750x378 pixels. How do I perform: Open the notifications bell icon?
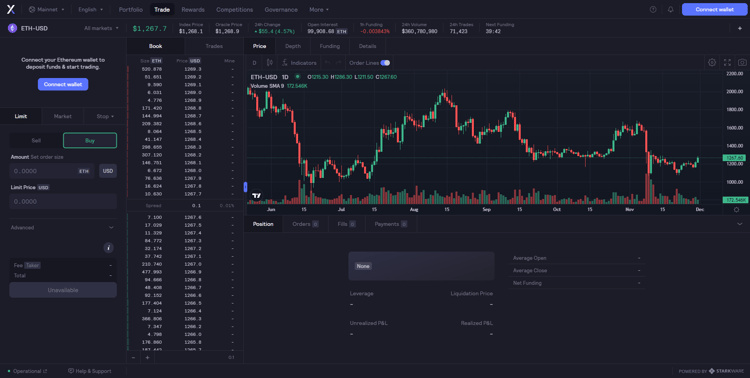(670, 10)
